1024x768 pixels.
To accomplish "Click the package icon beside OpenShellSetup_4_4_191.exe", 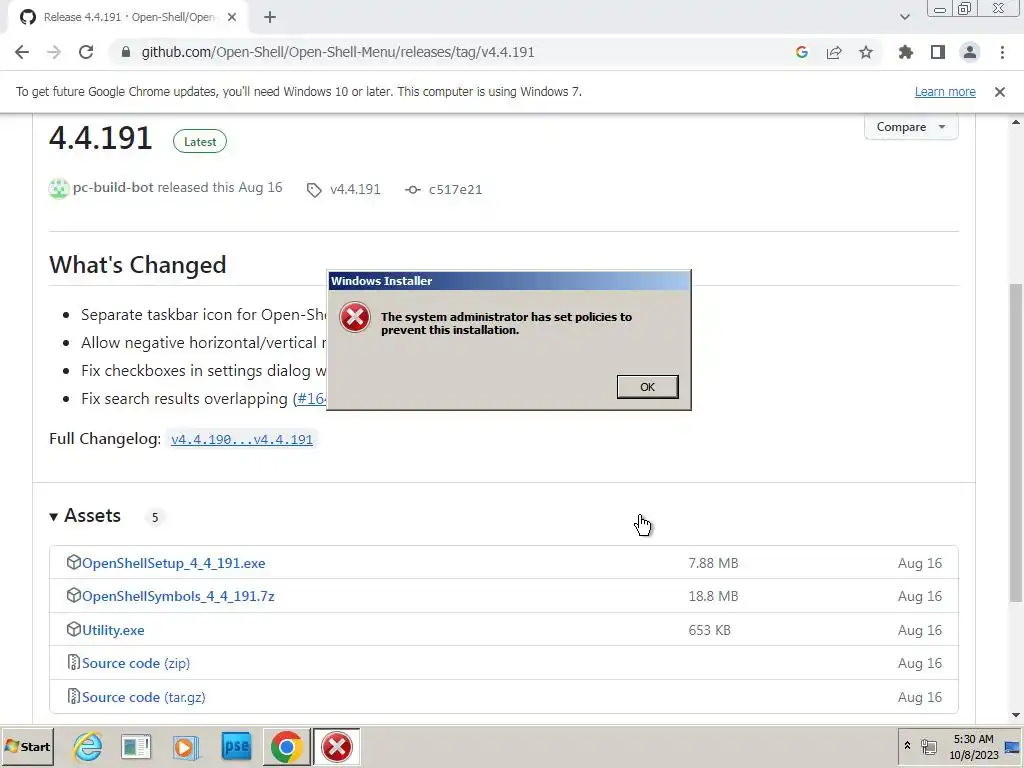I will (x=74, y=562).
